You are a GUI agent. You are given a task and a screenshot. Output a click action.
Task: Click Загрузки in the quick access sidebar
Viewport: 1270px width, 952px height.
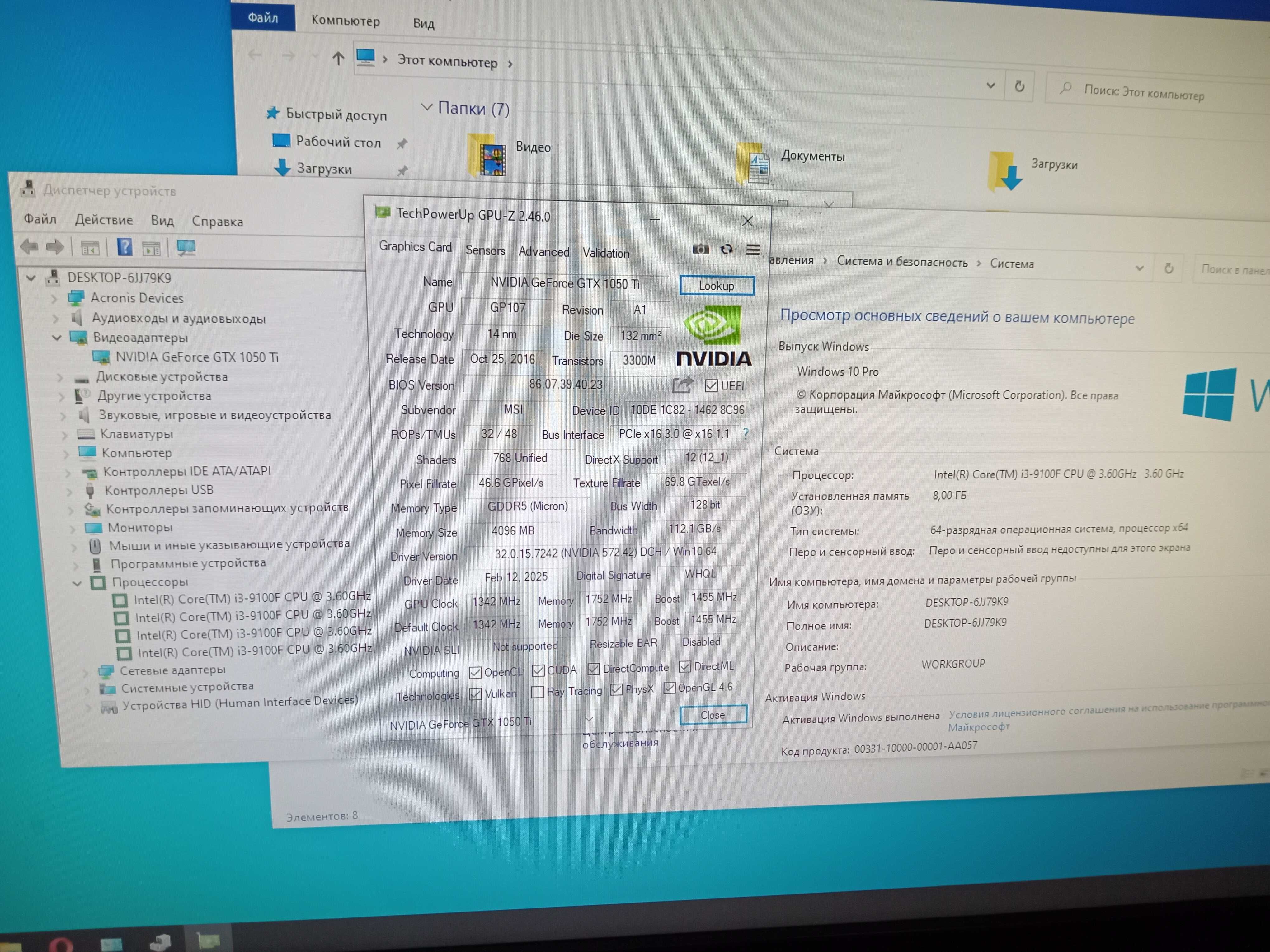point(324,169)
